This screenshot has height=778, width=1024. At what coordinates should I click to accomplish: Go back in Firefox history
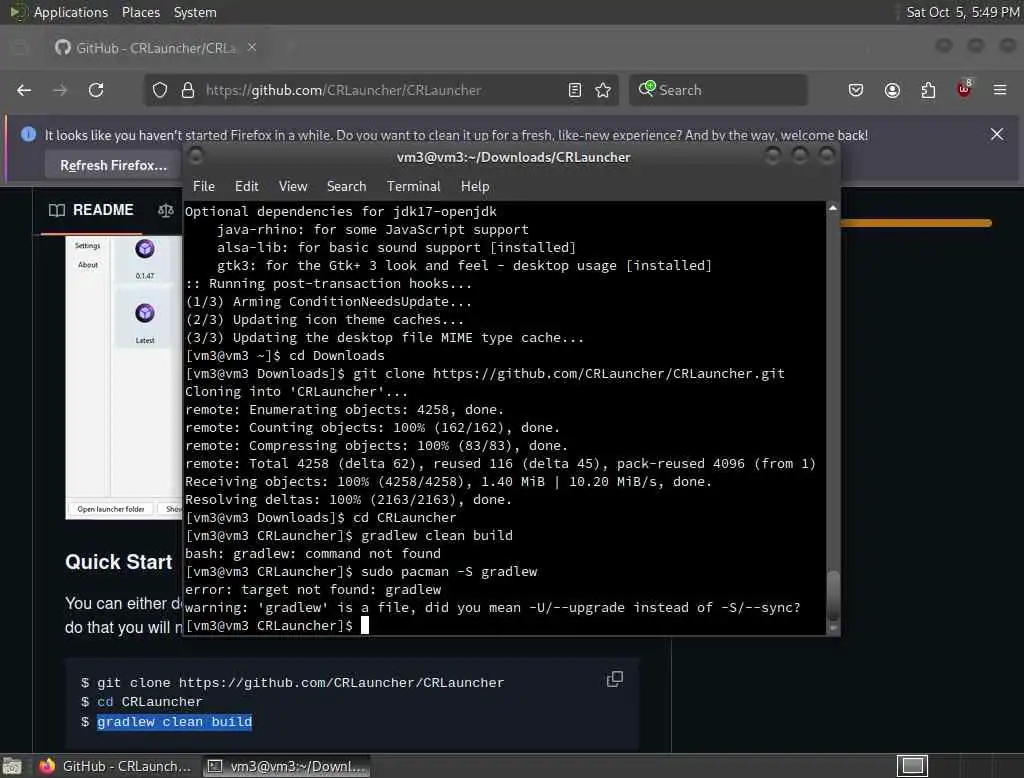pyautogui.click(x=24, y=90)
